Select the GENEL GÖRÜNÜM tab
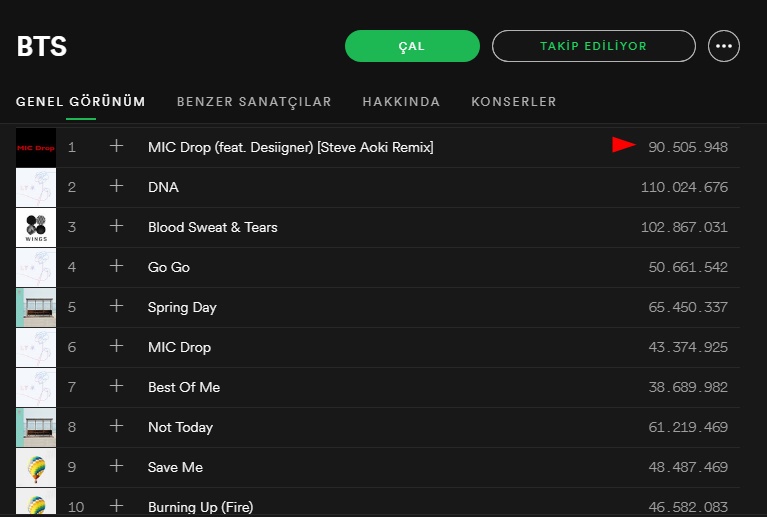Viewport: 767px width, 517px height. pyautogui.click(x=81, y=102)
